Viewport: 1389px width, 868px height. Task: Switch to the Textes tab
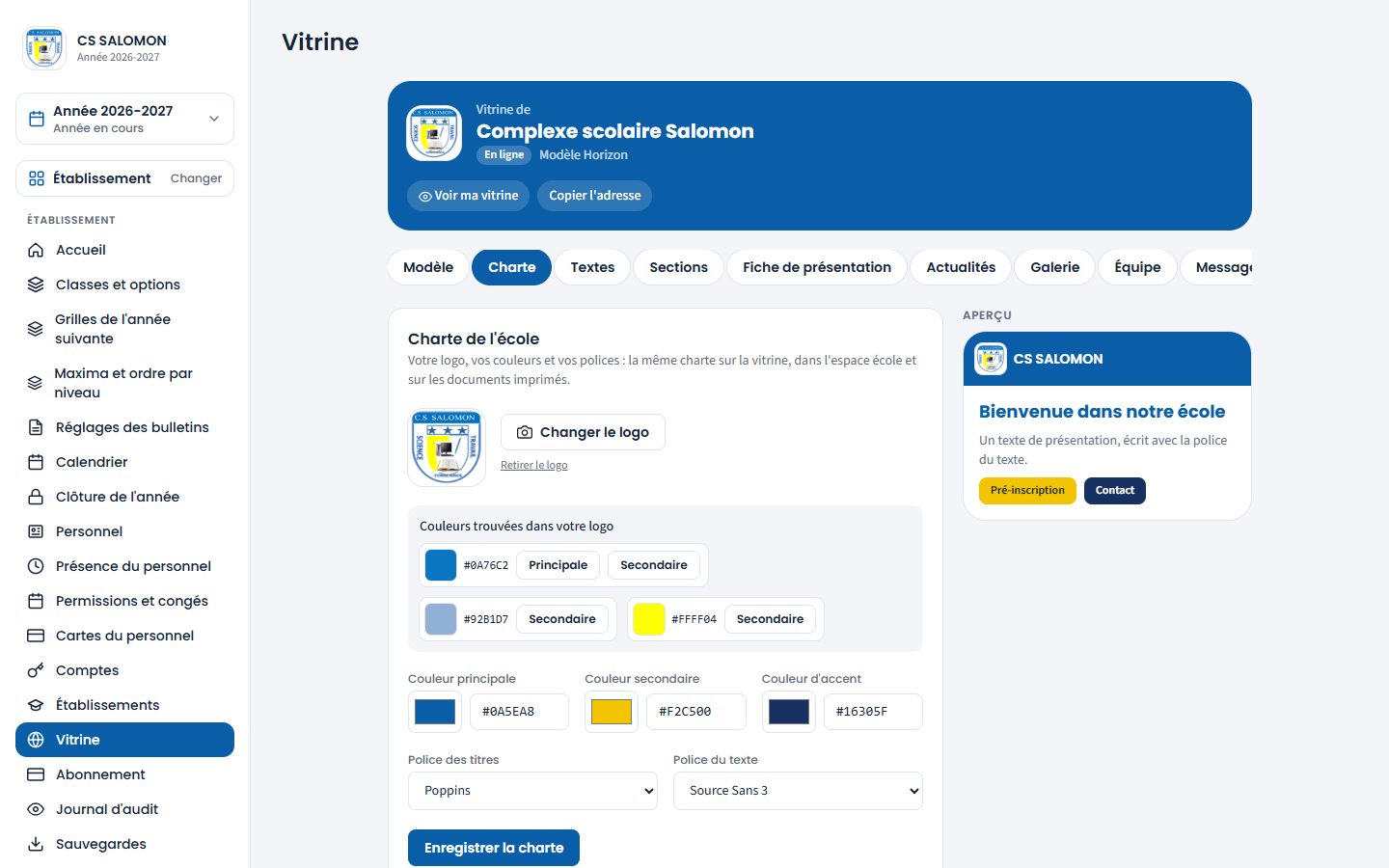(592, 267)
